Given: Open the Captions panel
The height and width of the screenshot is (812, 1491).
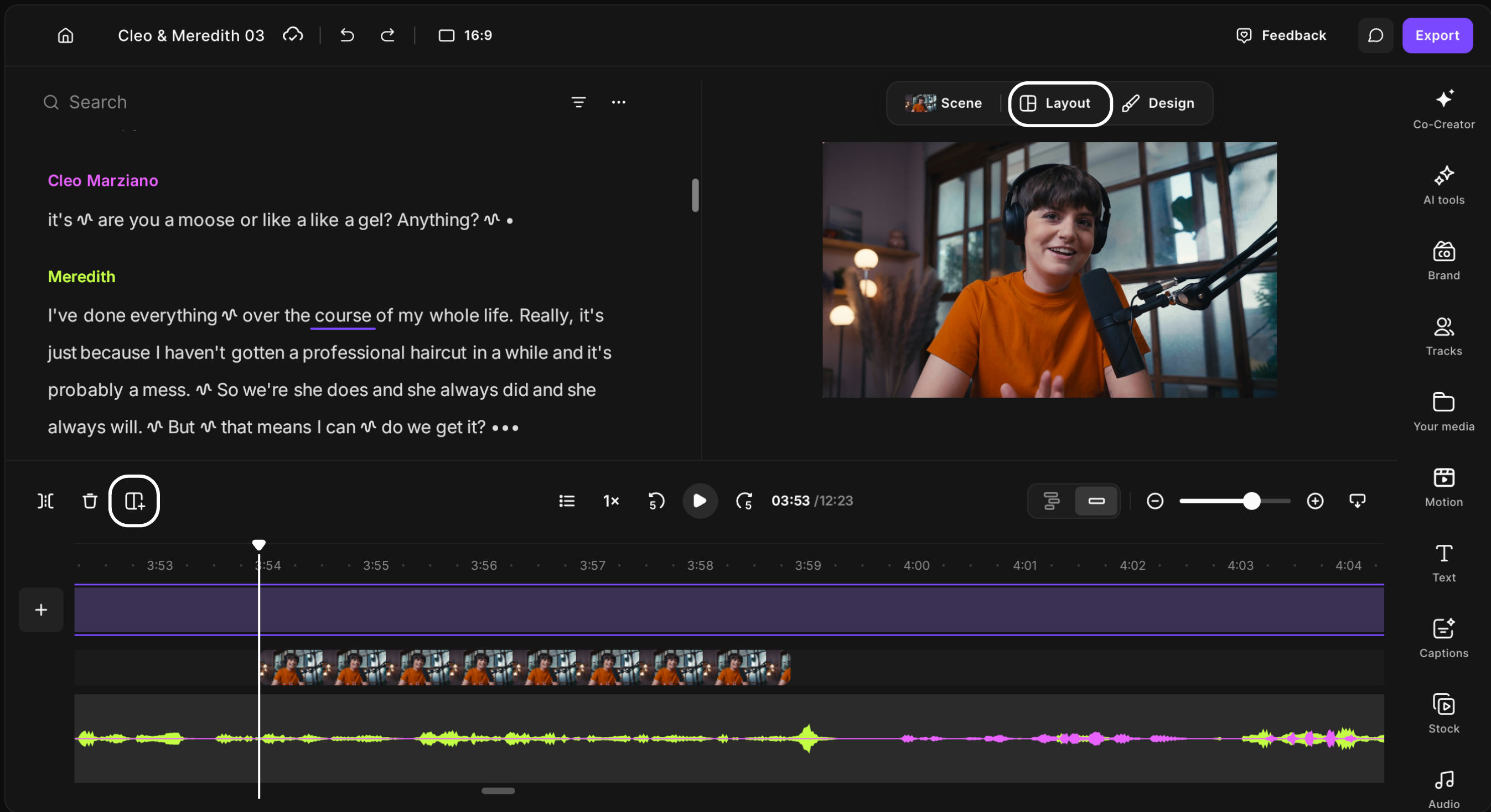Looking at the screenshot, I should tap(1443, 638).
